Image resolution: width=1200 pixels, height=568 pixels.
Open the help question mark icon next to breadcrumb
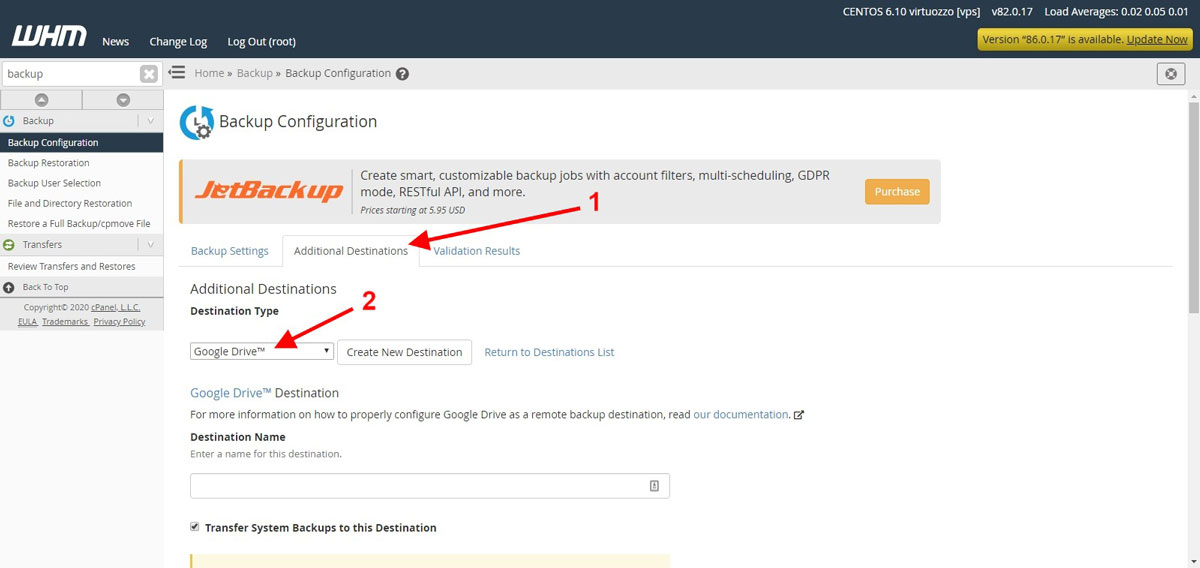click(x=402, y=74)
